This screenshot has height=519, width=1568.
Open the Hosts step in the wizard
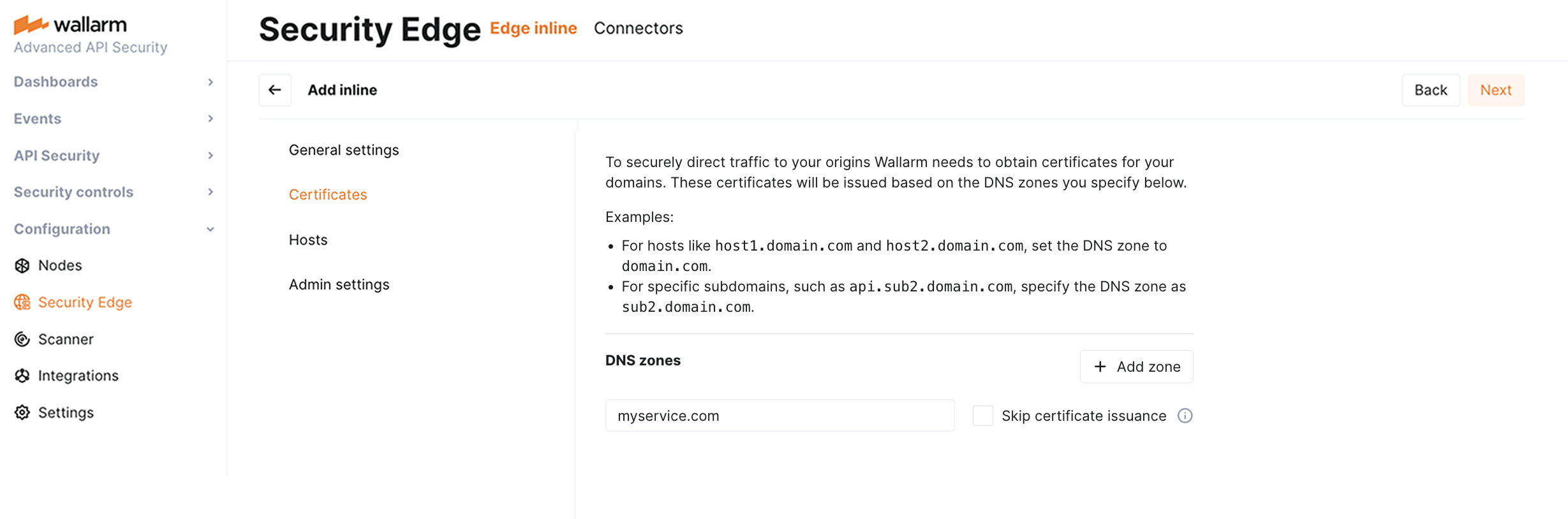coord(308,240)
